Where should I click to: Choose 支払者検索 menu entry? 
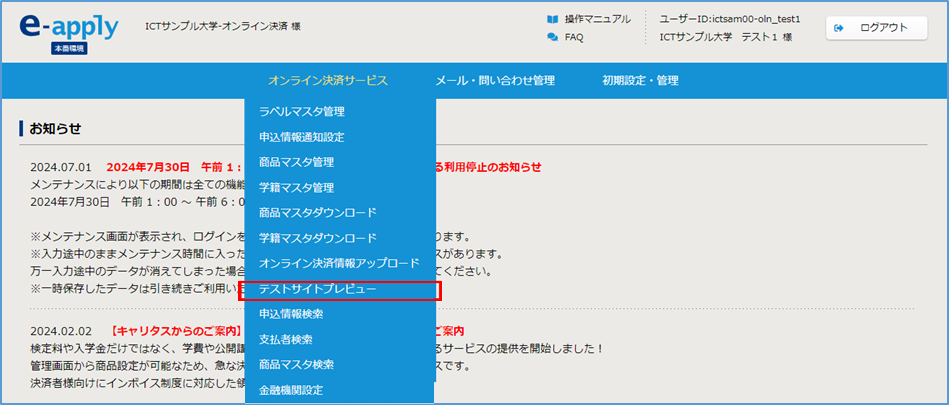[284, 339]
